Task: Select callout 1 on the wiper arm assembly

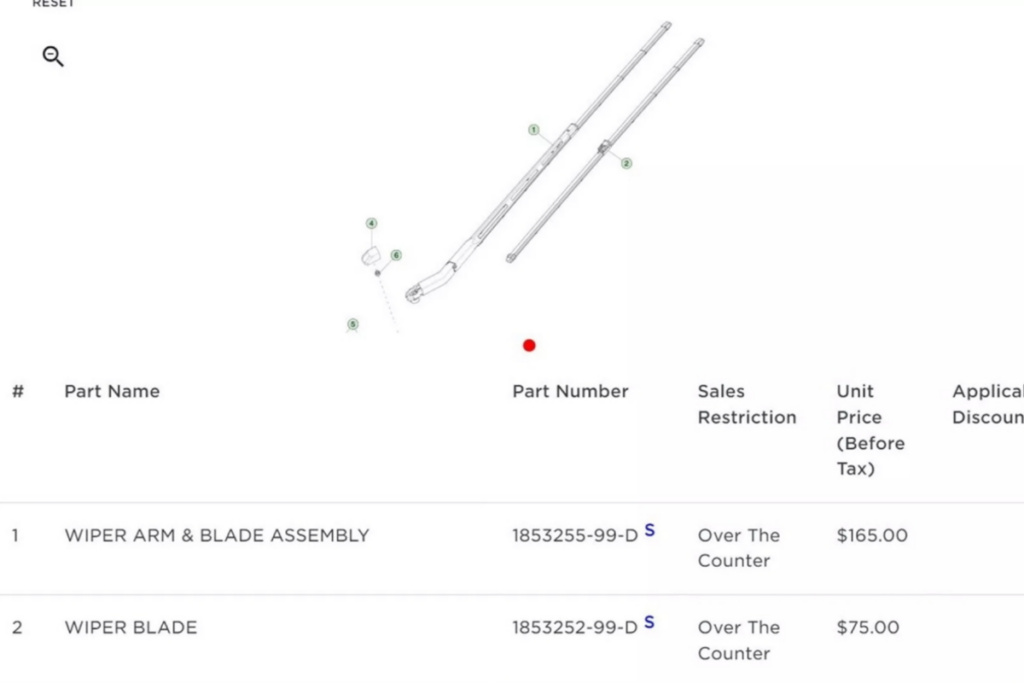Action: click(x=533, y=130)
